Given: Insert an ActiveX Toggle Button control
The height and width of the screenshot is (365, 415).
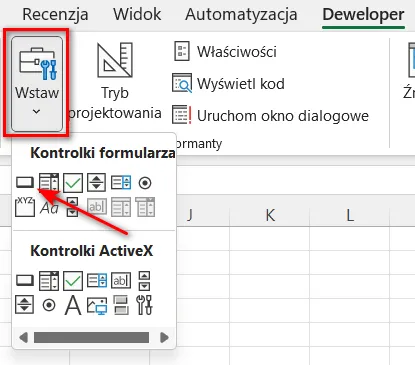Looking at the screenshot, I should tap(121, 305).
